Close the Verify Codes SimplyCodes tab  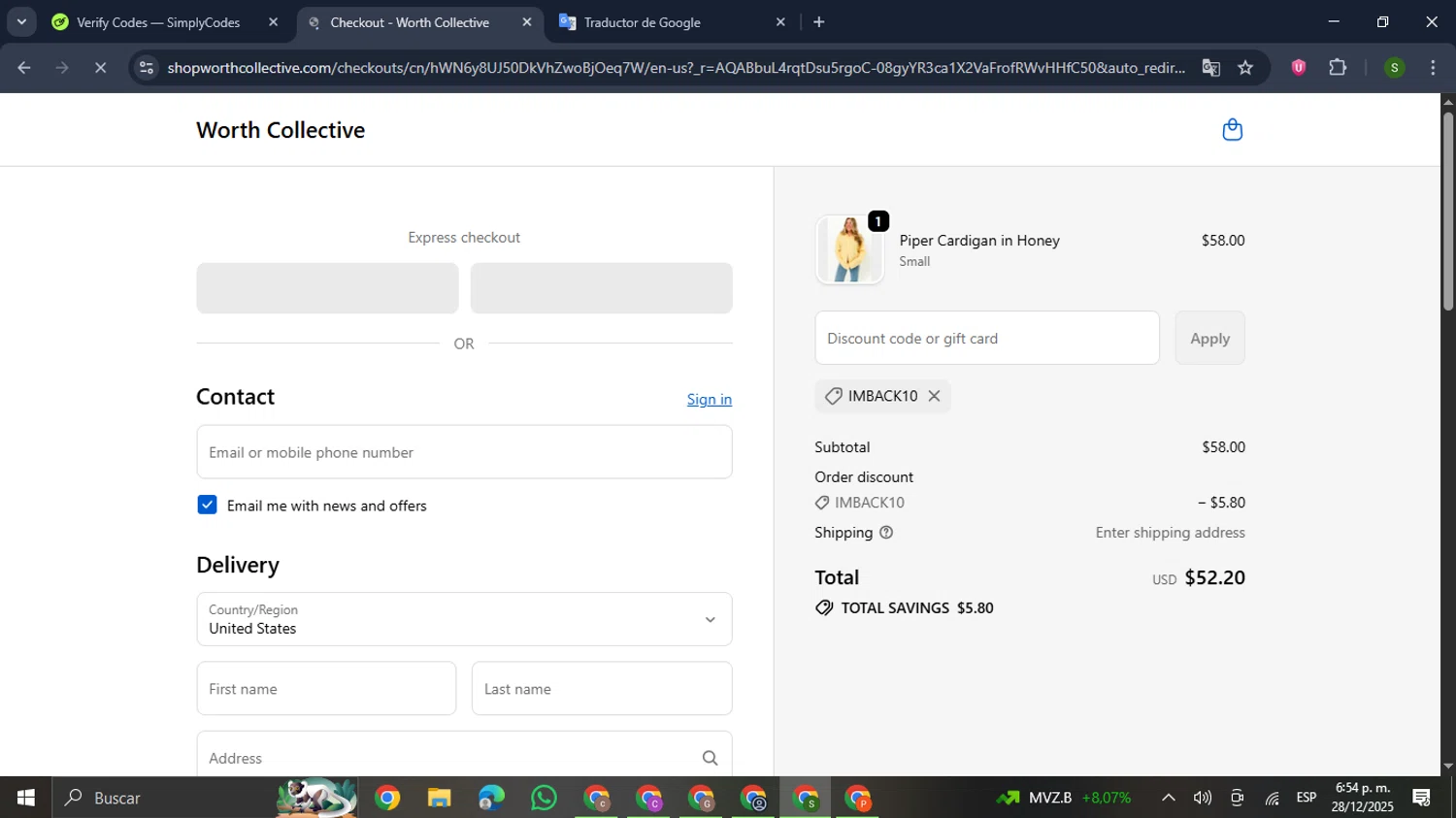coord(273,21)
